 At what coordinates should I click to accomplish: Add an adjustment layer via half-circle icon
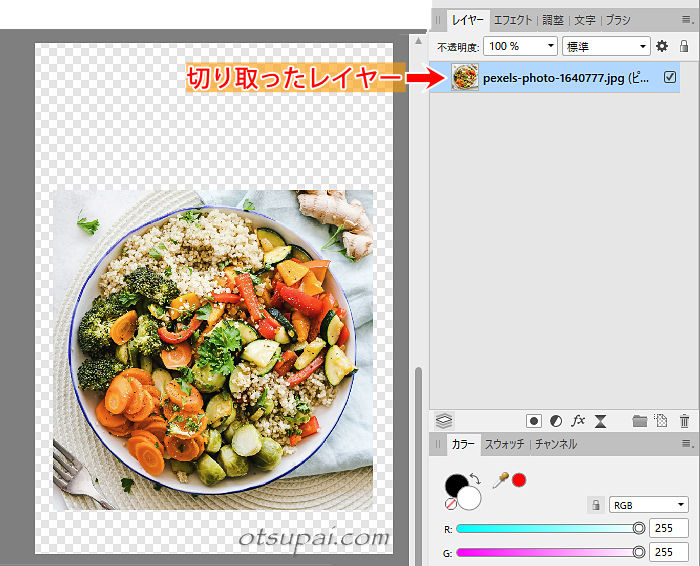pyautogui.click(x=556, y=421)
